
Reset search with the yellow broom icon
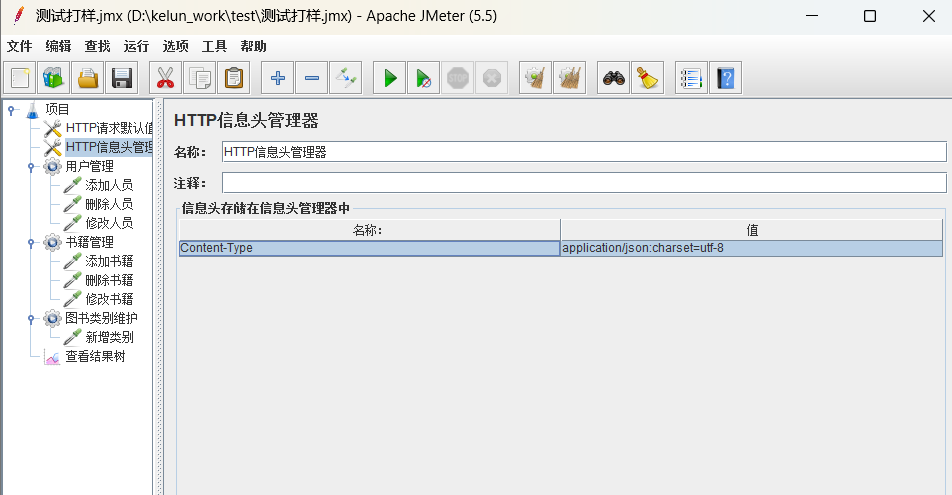coord(647,78)
